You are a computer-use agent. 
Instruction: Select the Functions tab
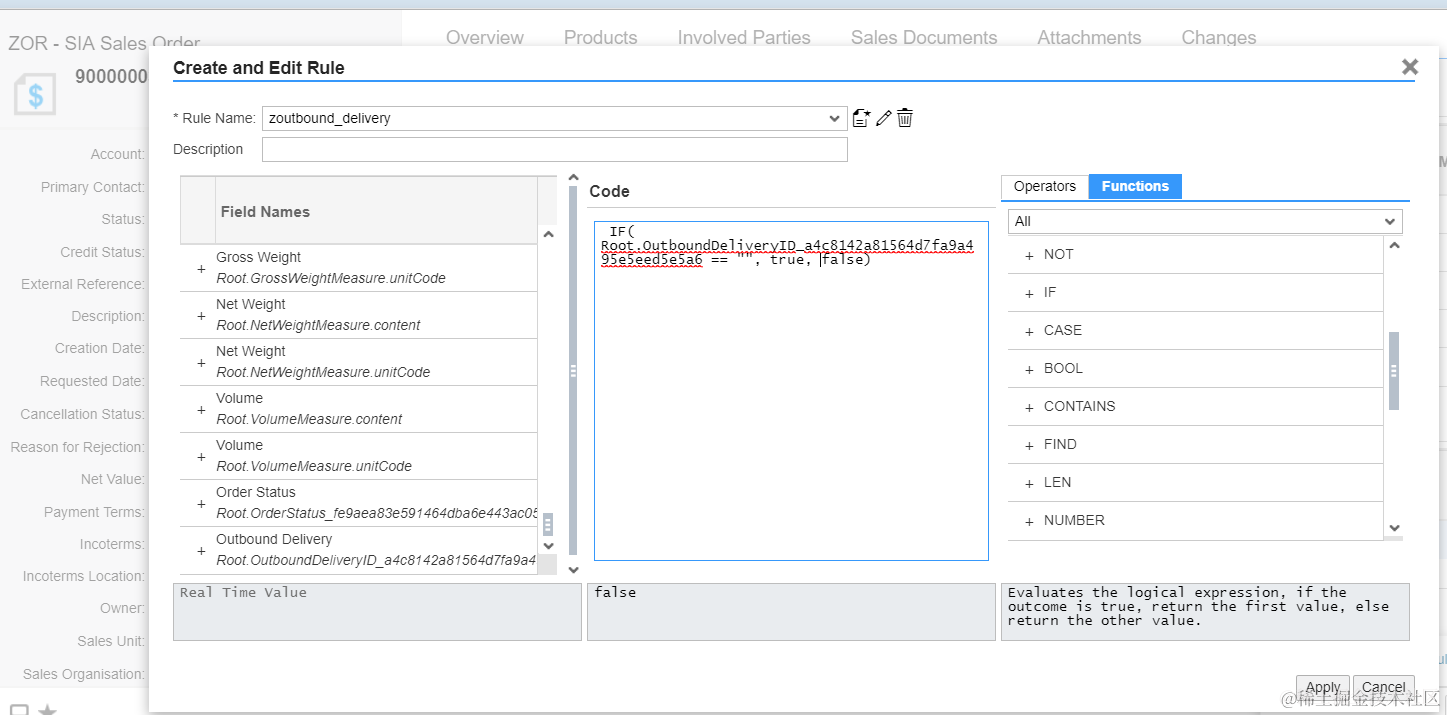[1135, 186]
